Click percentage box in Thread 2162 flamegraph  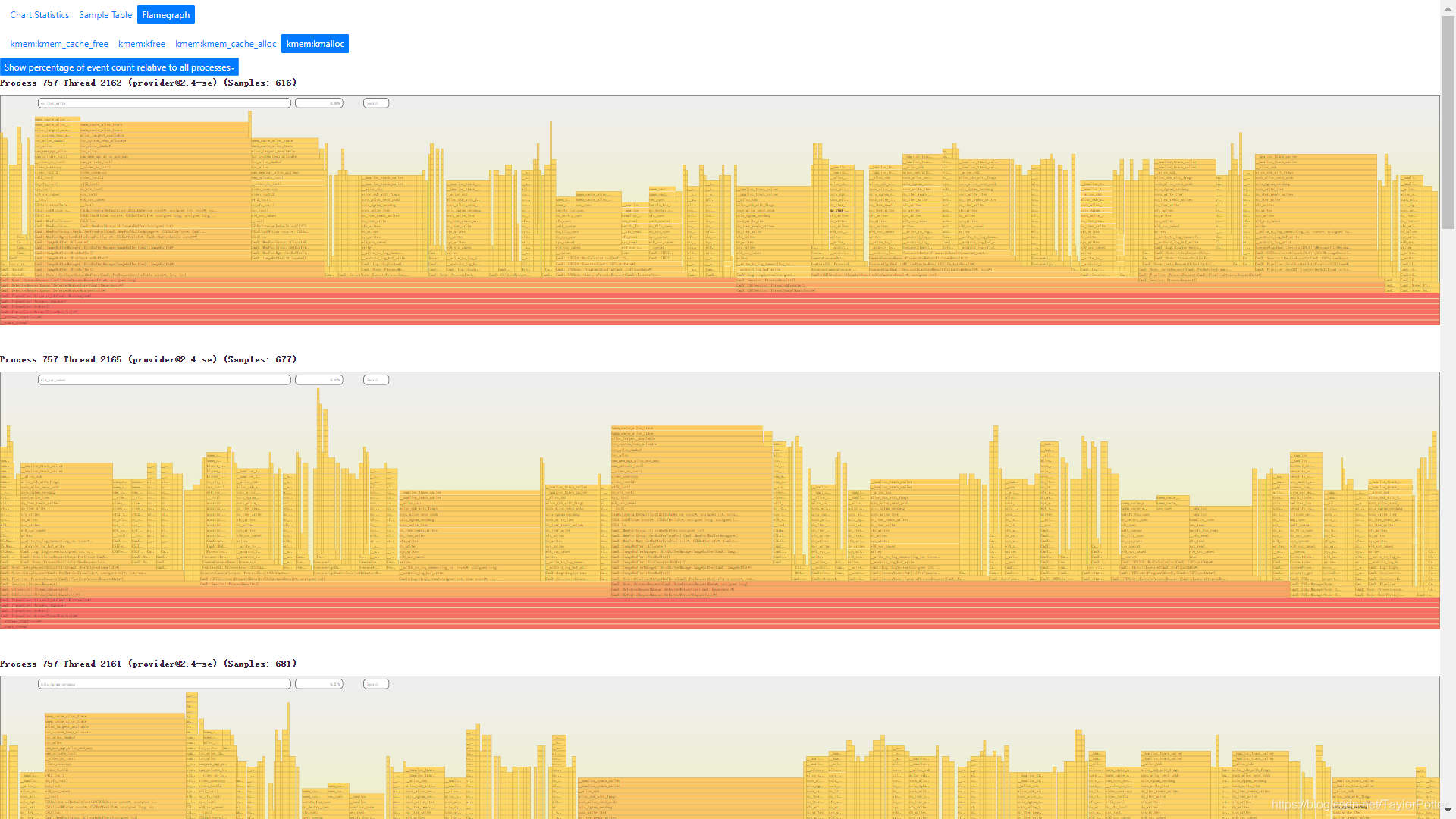[318, 103]
